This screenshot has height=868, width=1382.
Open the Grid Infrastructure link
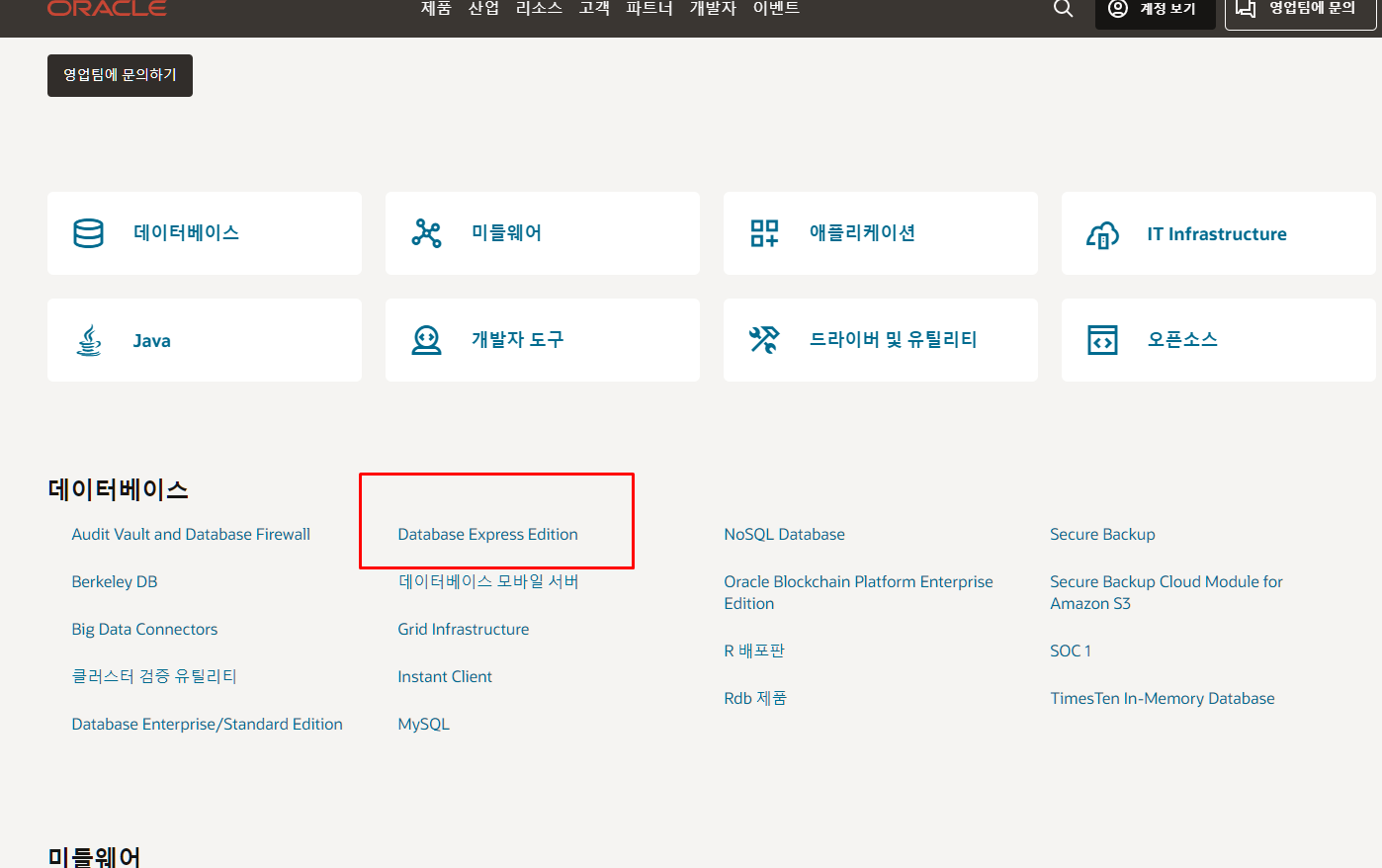coord(463,629)
